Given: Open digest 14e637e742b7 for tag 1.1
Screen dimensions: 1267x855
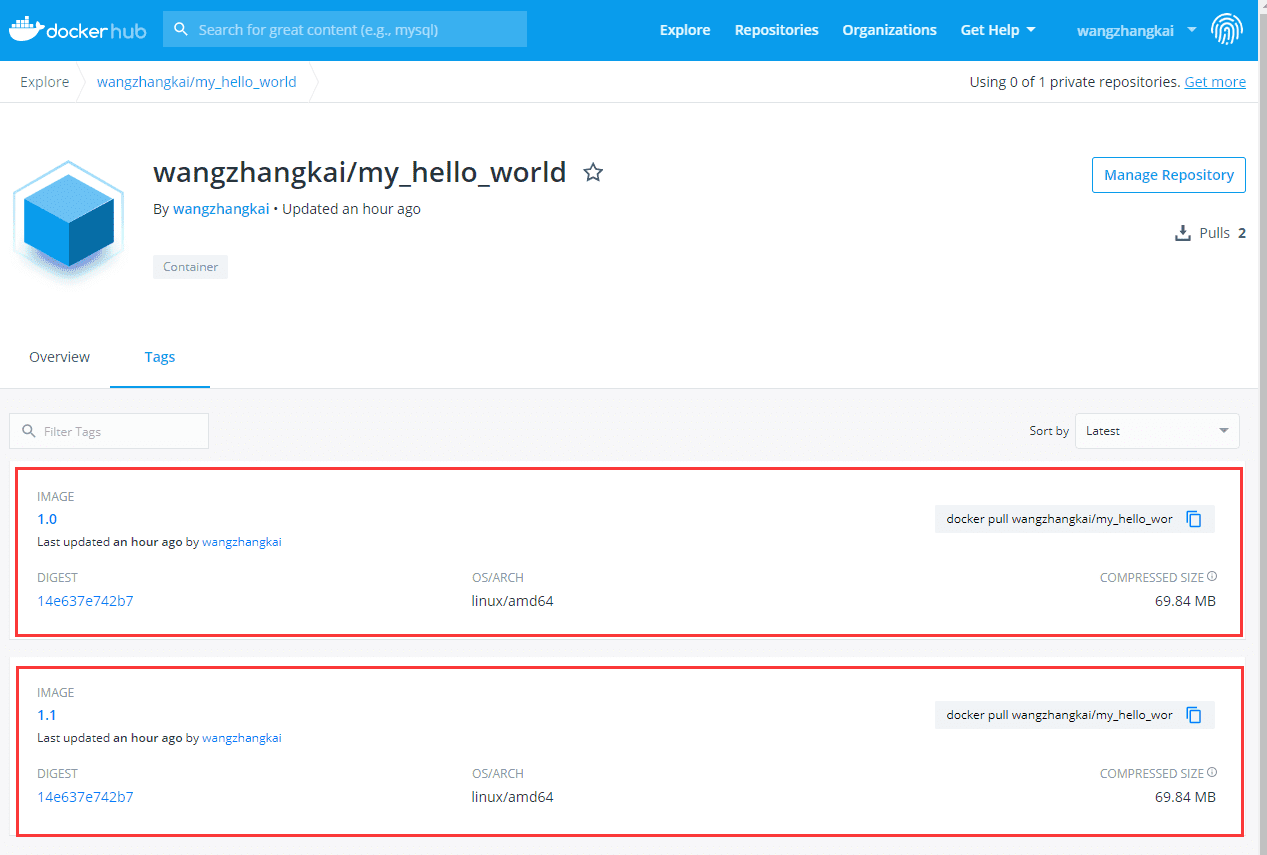Looking at the screenshot, I should pos(85,797).
